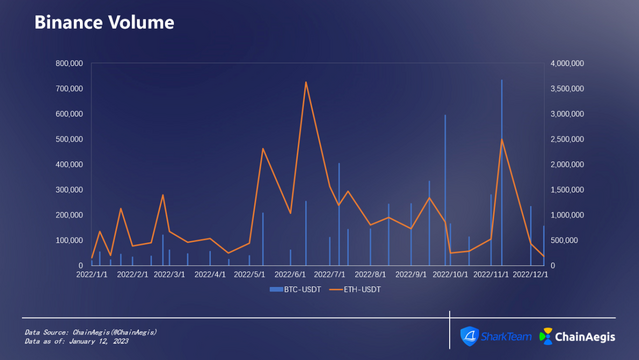
Task: Click the tallest blue bar near 2022/11/1
Action: tap(502, 172)
